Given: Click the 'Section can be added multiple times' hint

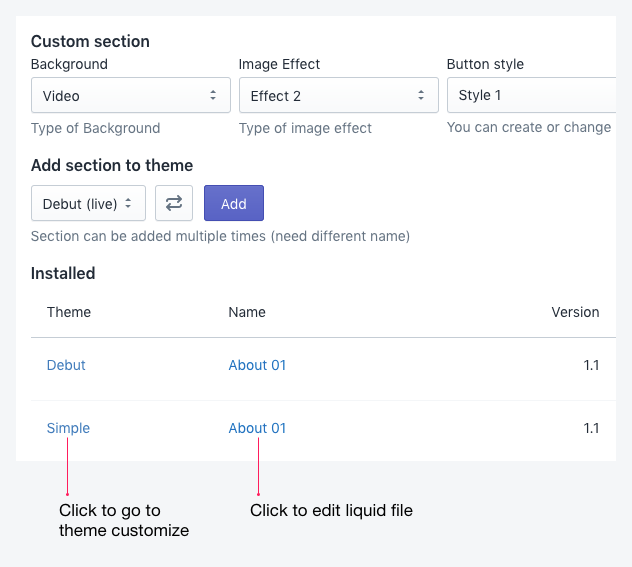Looking at the screenshot, I should (x=220, y=236).
